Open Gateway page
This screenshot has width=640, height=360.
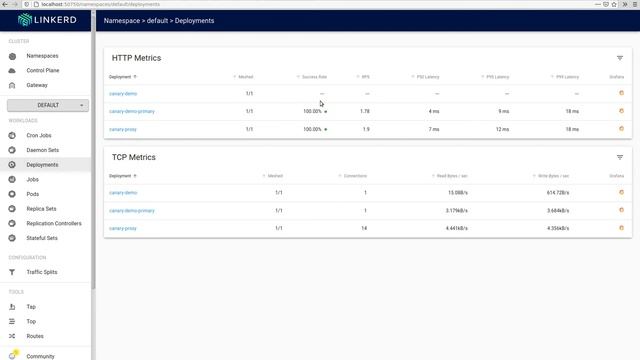(37, 85)
